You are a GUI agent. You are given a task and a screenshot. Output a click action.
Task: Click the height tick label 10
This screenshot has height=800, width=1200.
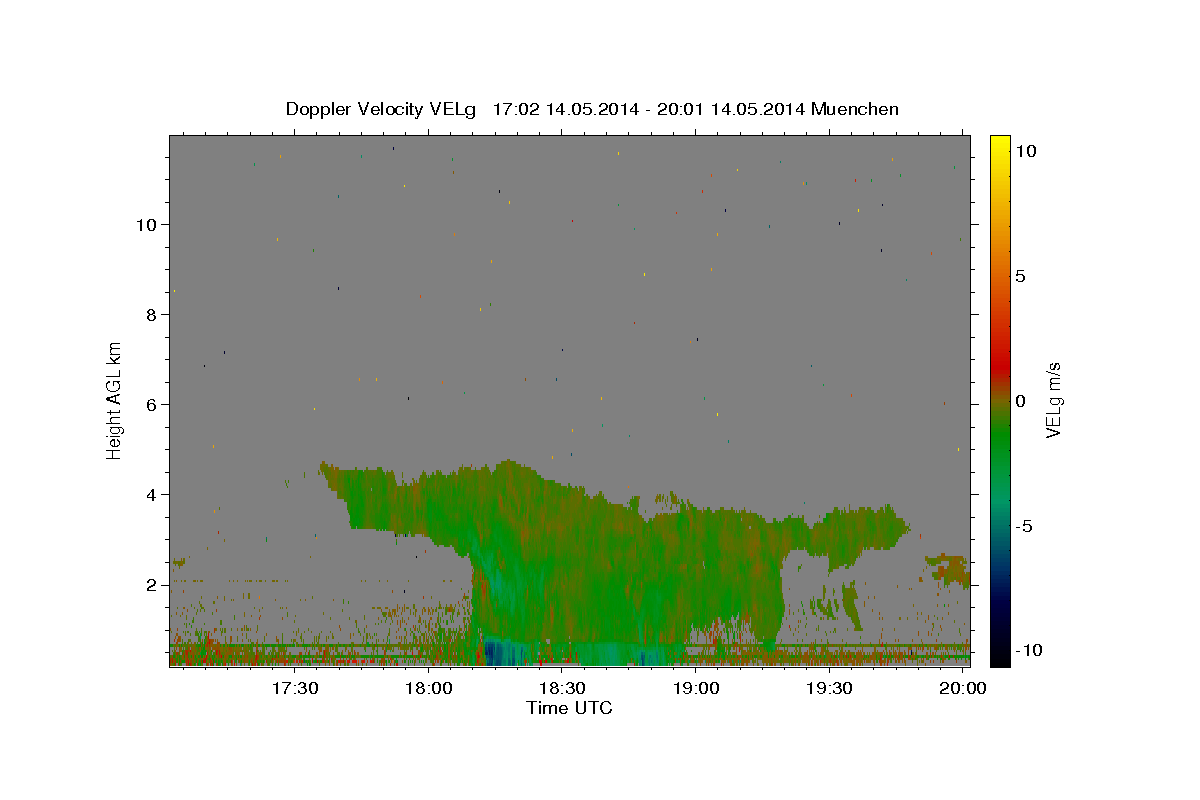pyautogui.click(x=145, y=225)
